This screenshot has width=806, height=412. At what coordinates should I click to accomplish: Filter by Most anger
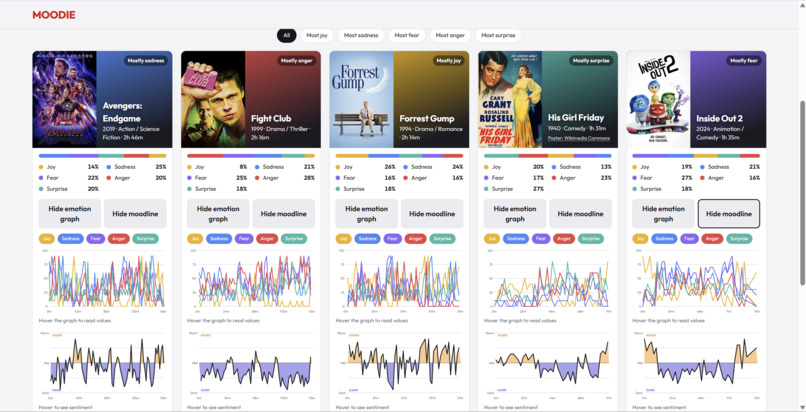tap(450, 35)
